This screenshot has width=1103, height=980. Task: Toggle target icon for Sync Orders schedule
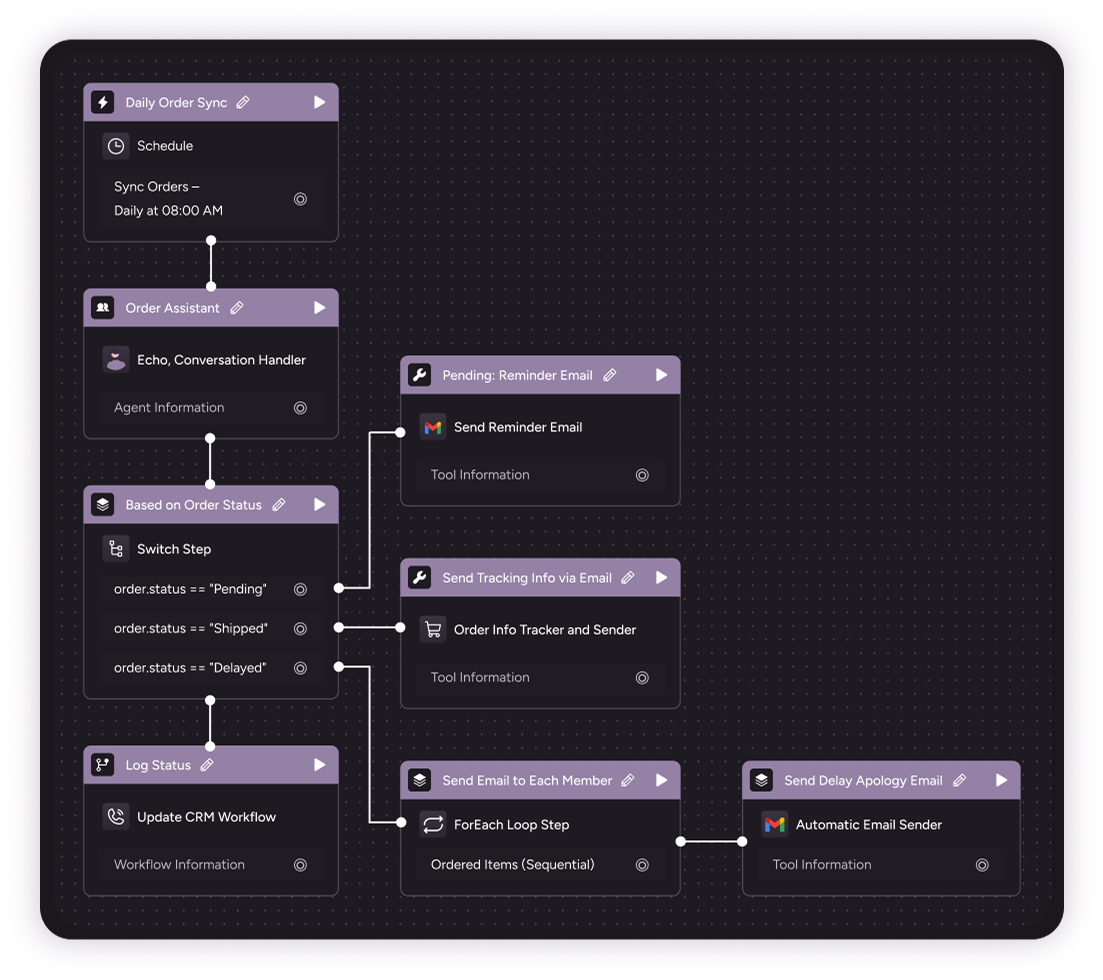point(300,199)
